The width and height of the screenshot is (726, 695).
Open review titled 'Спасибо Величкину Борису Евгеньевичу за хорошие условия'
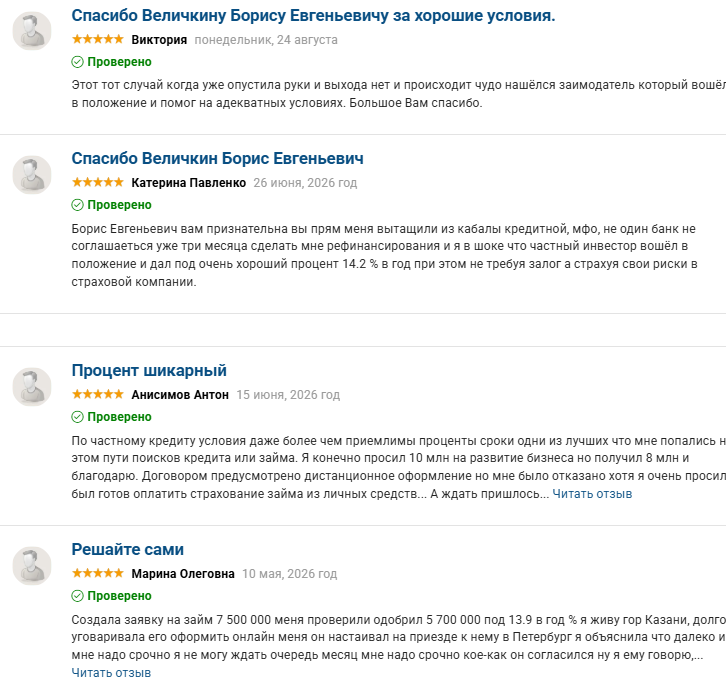[313, 16]
